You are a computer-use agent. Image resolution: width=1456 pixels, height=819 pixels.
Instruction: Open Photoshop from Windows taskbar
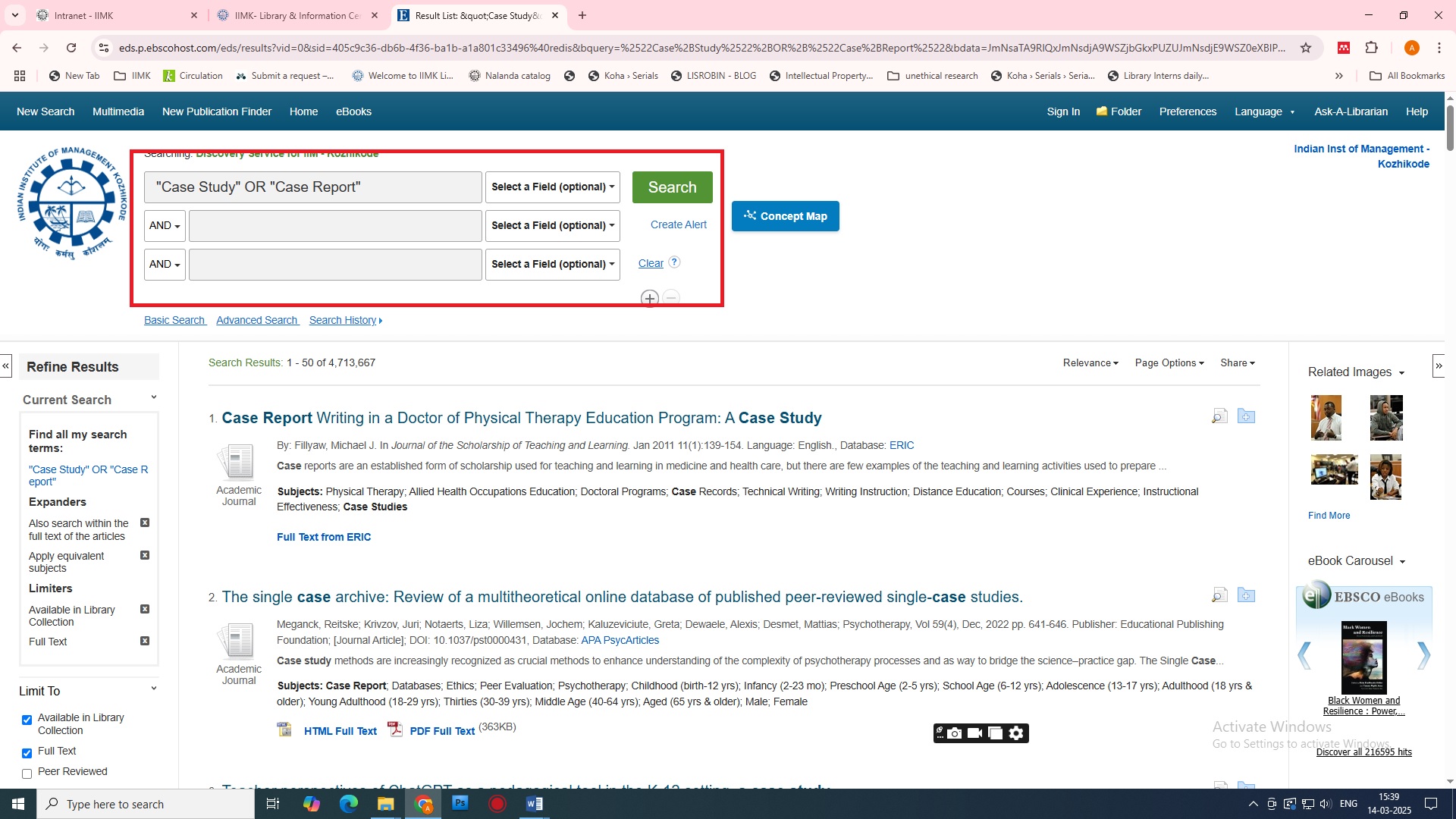pos(460,804)
